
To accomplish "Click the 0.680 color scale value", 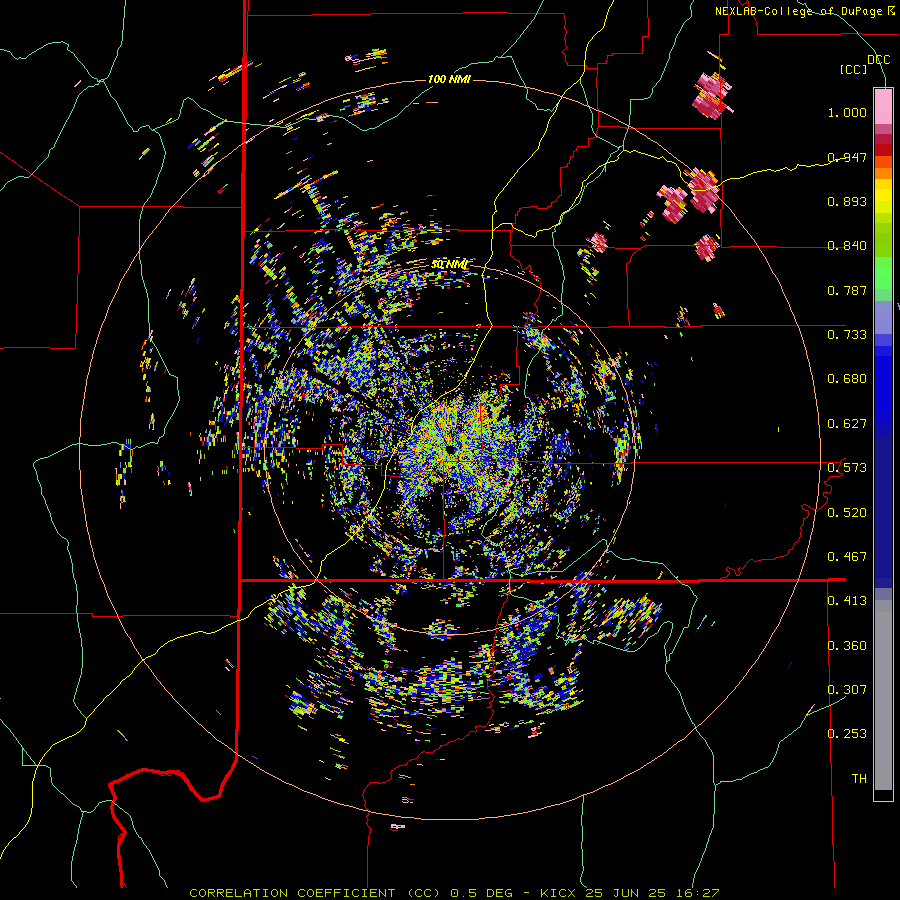I will pyautogui.click(x=847, y=379).
